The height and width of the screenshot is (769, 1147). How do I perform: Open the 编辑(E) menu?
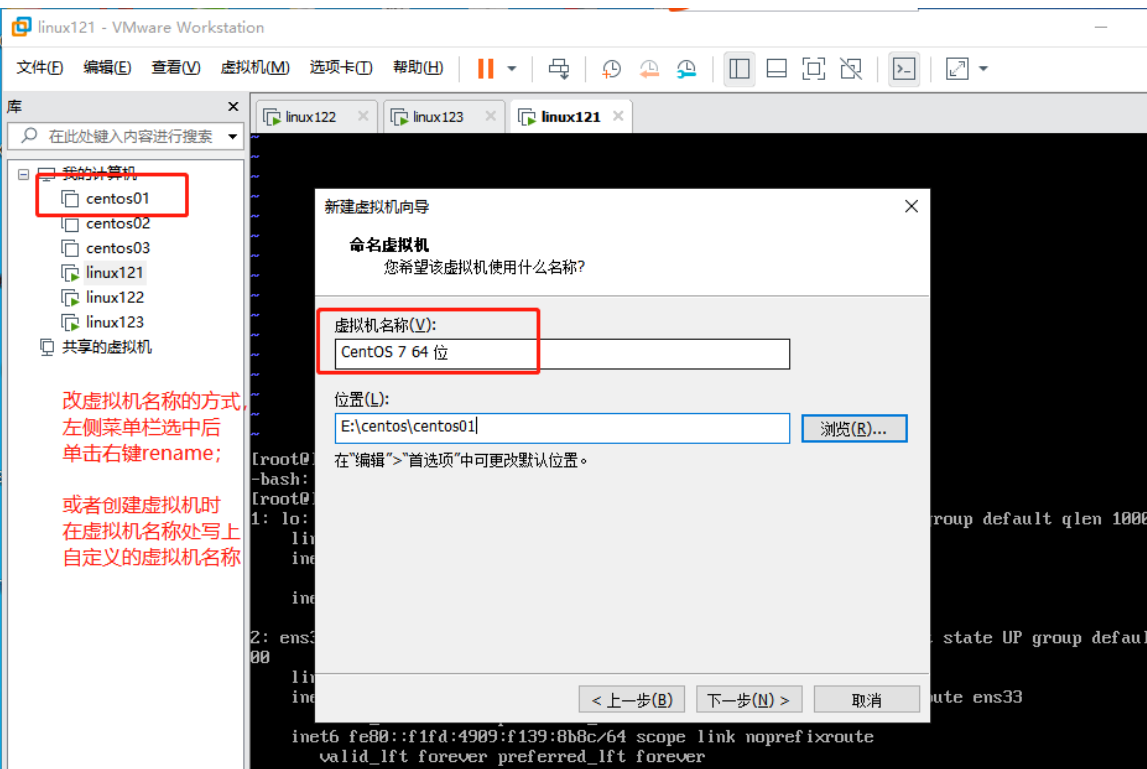coord(108,67)
